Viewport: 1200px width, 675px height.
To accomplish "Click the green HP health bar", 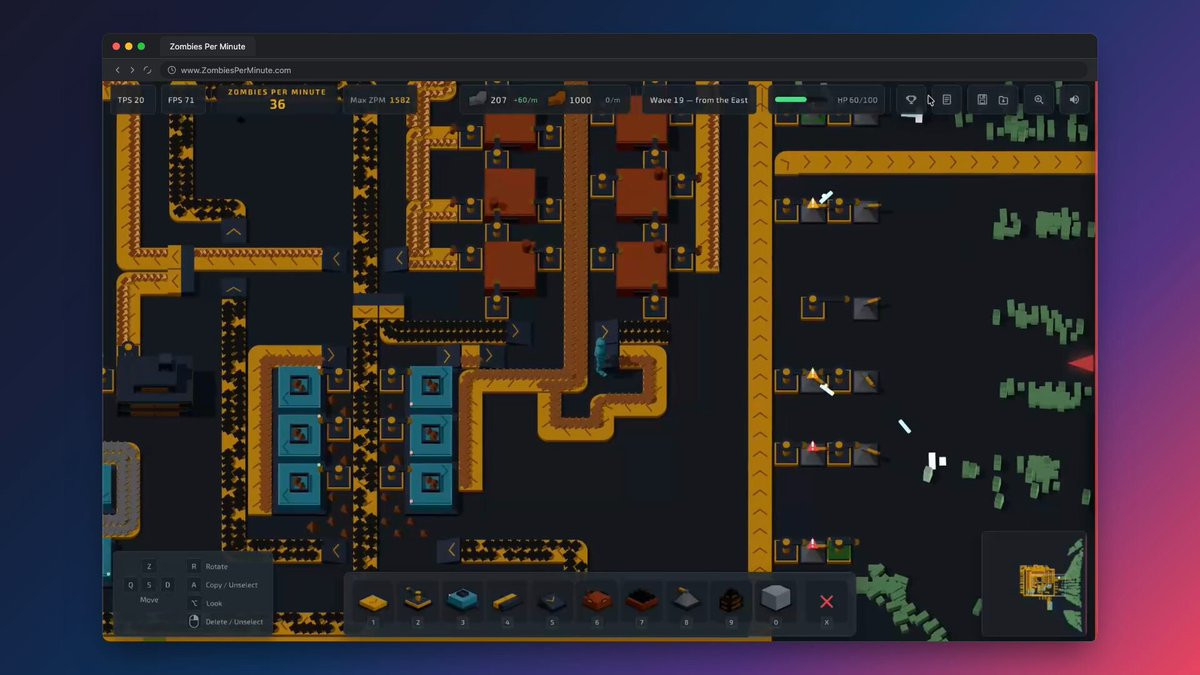I will click(801, 100).
